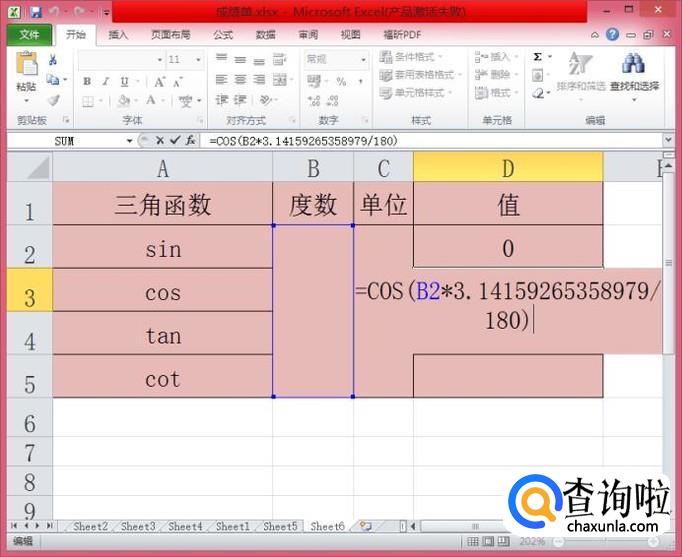Open the 插入 ribbon tab
682x557 pixels.
118,34
